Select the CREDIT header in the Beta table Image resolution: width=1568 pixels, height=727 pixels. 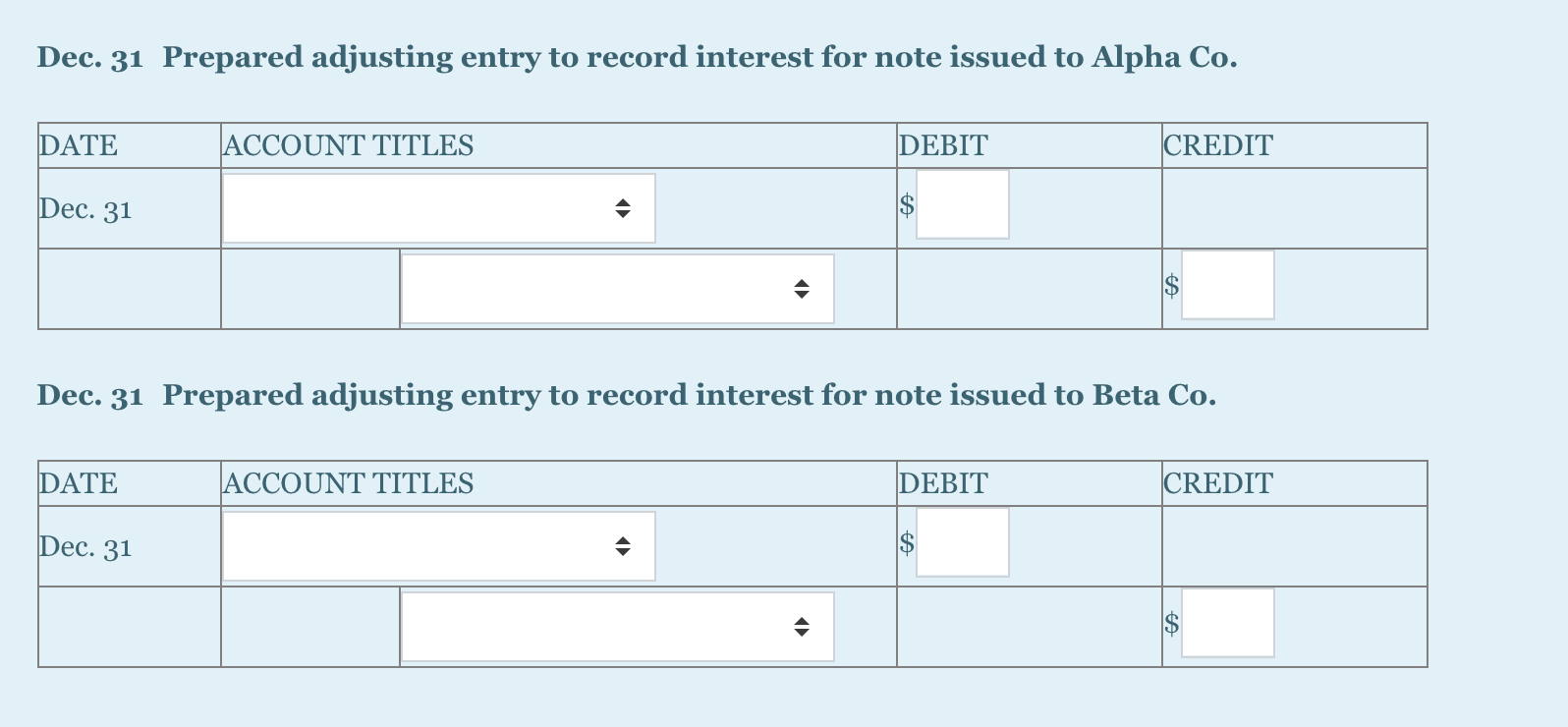(1218, 483)
